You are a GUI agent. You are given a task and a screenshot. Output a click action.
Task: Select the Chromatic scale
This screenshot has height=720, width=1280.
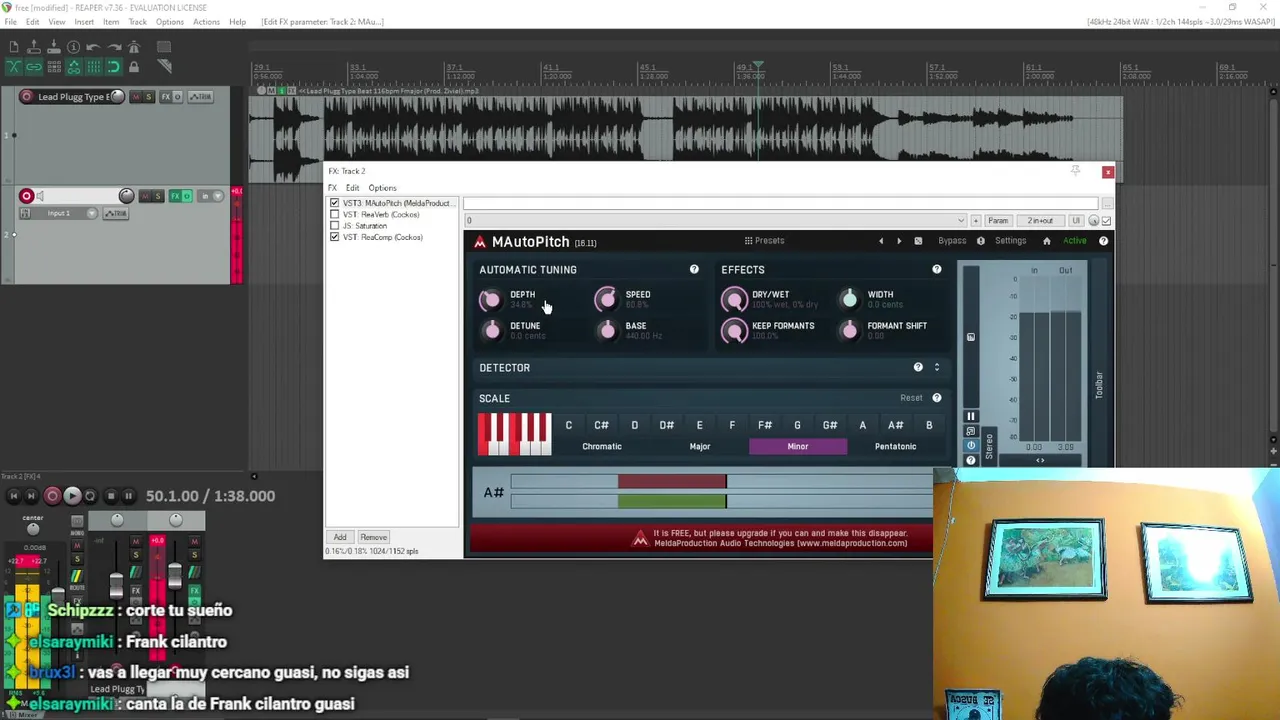click(x=602, y=447)
